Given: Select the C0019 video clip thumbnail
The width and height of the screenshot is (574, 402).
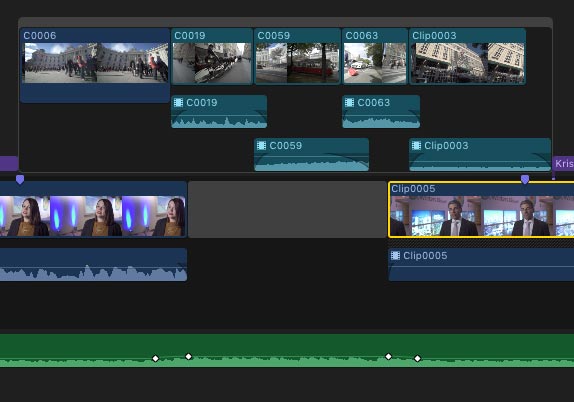Looking at the screenshot, I should click(212, 63).
